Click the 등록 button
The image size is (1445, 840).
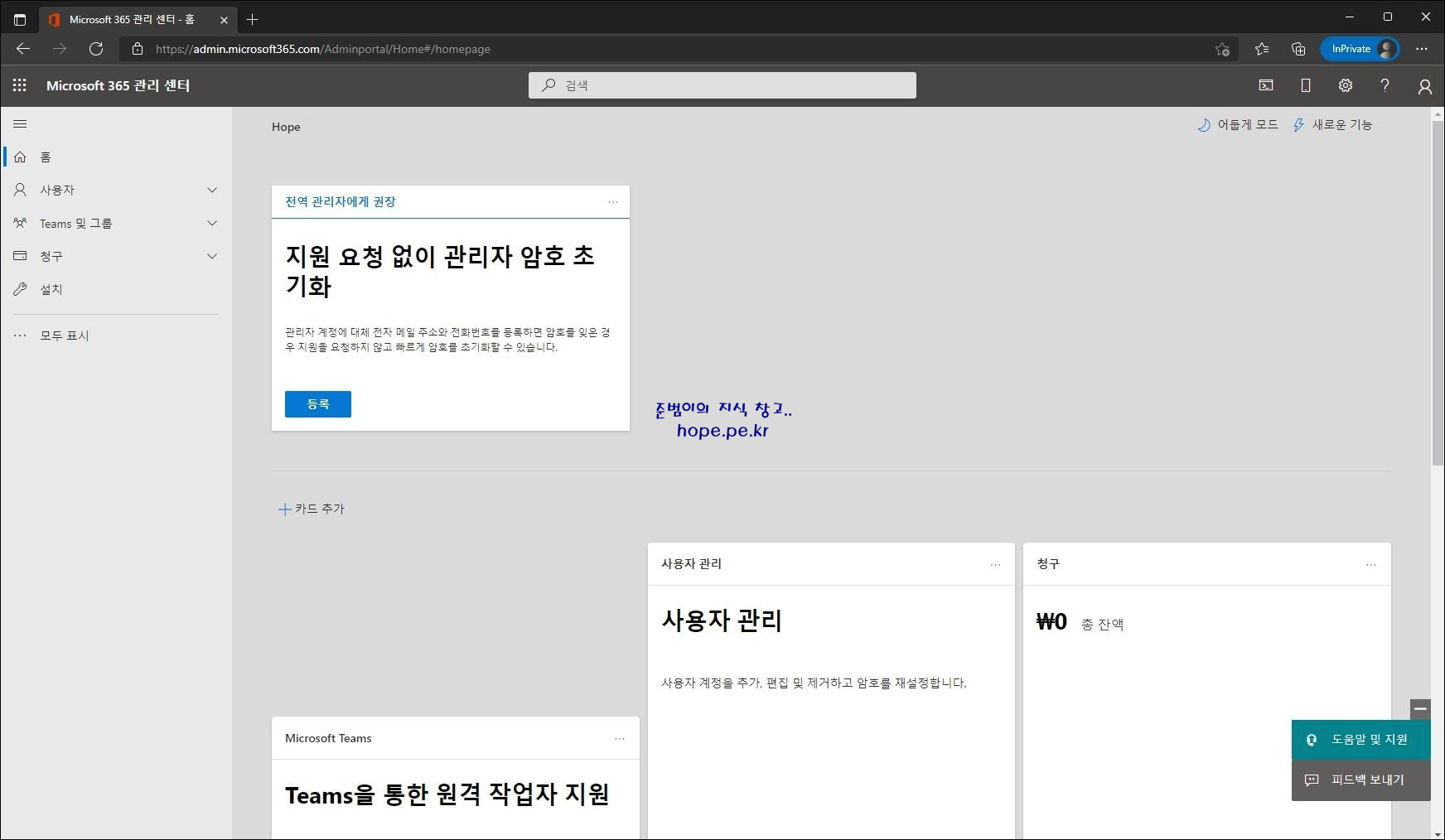(x=318, y=404)
